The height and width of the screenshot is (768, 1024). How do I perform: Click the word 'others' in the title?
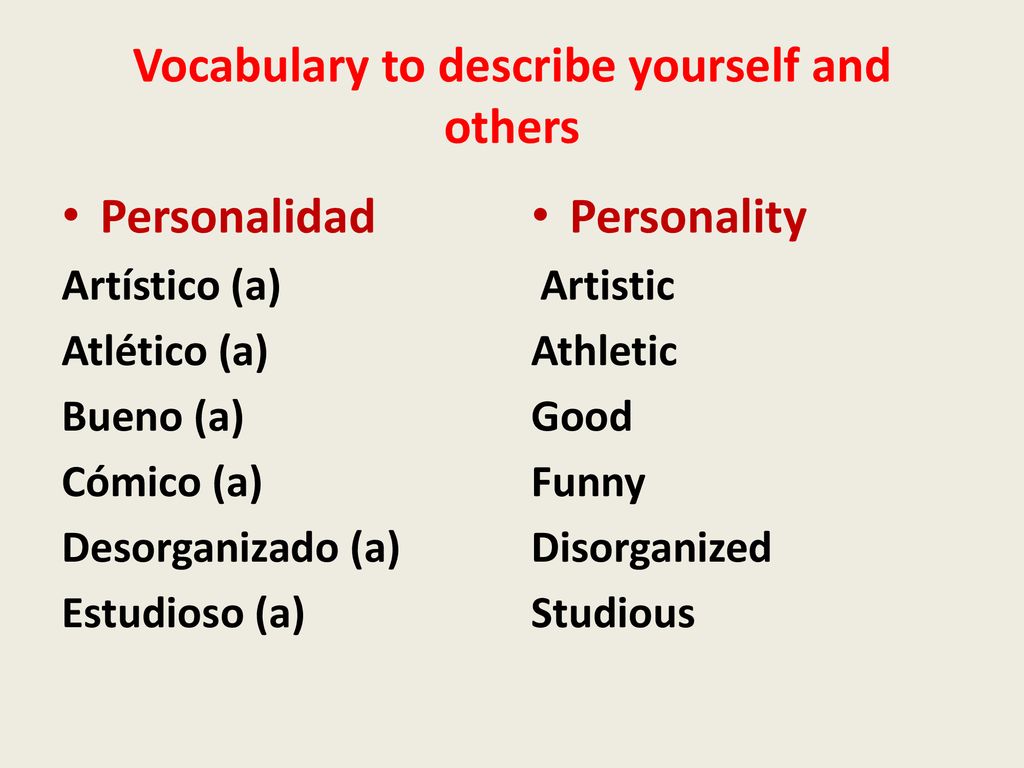pyautogui.click(x=512, y=127)
